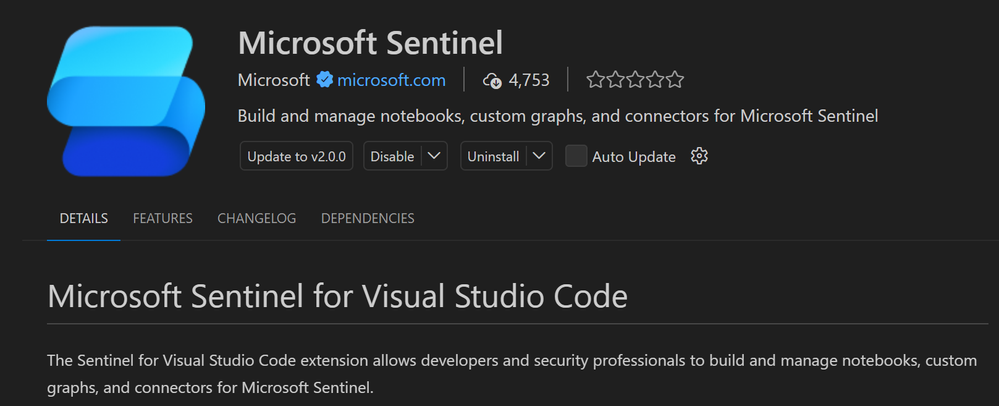Click the third rating star
The height and width of the screenshot is (406, 999).
635,80
